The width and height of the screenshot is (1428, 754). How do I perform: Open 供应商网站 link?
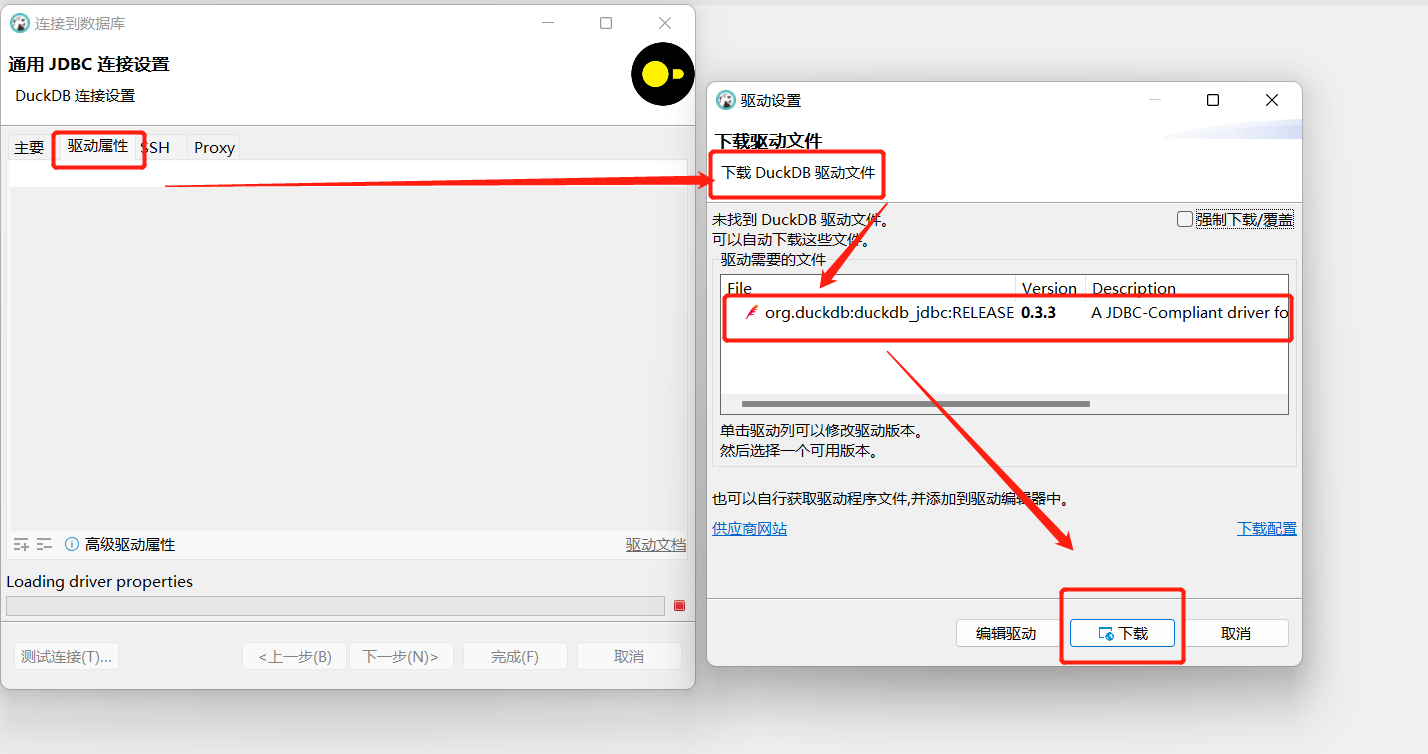click(749, 528)
